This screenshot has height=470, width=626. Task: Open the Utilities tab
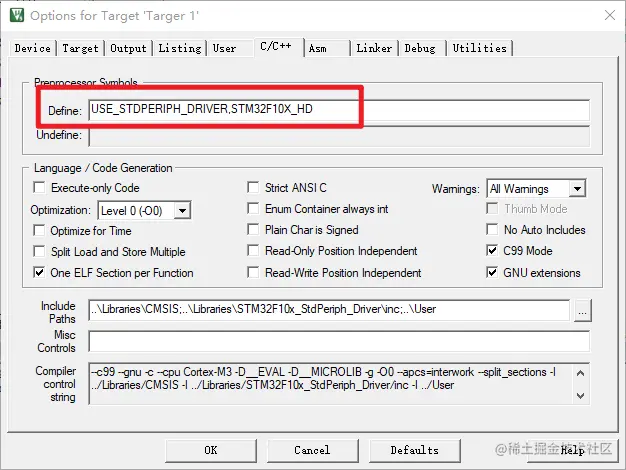tap(479, 48)
